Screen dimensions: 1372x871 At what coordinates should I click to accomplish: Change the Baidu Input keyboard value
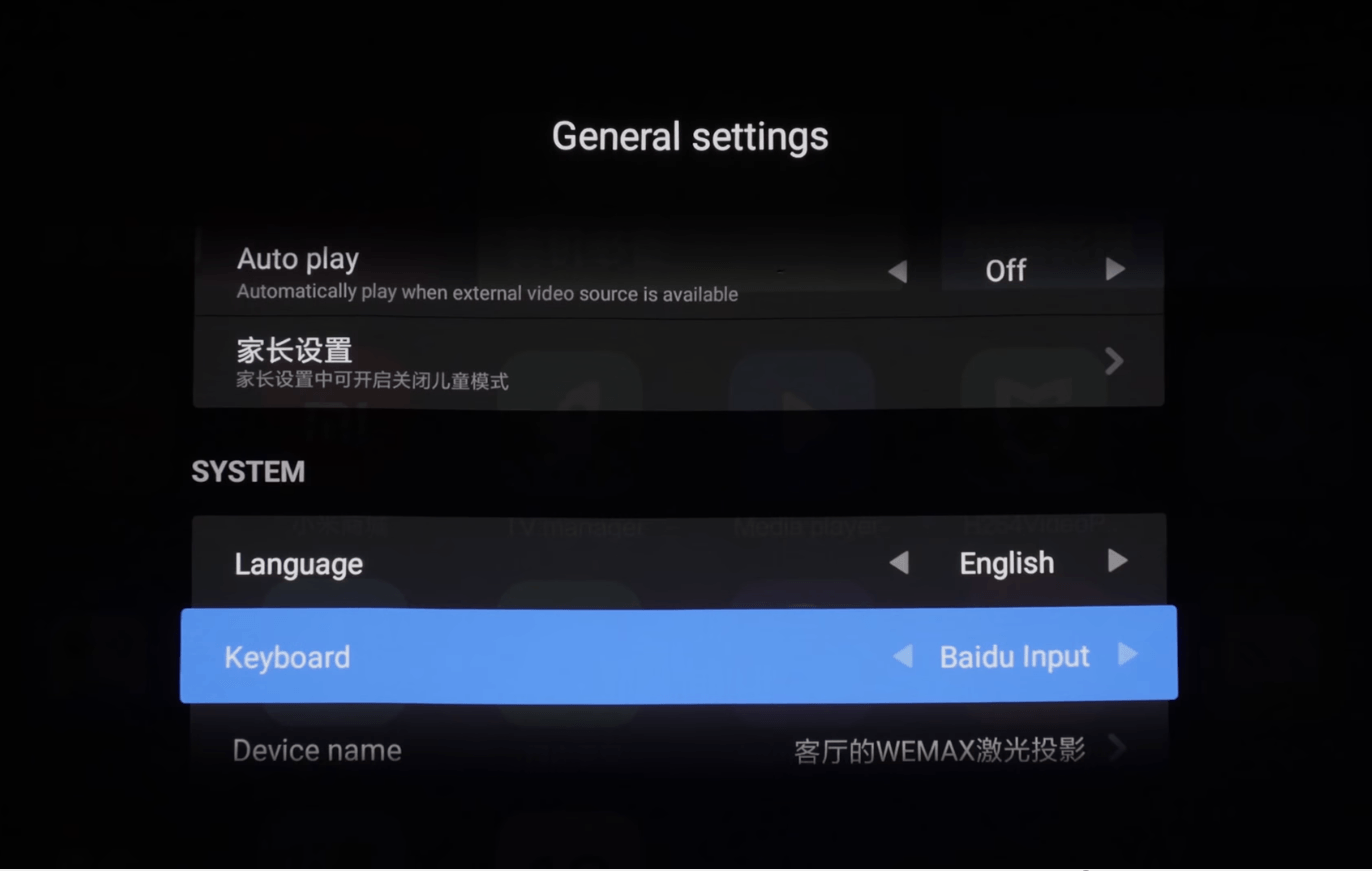tap(1014, 657)
